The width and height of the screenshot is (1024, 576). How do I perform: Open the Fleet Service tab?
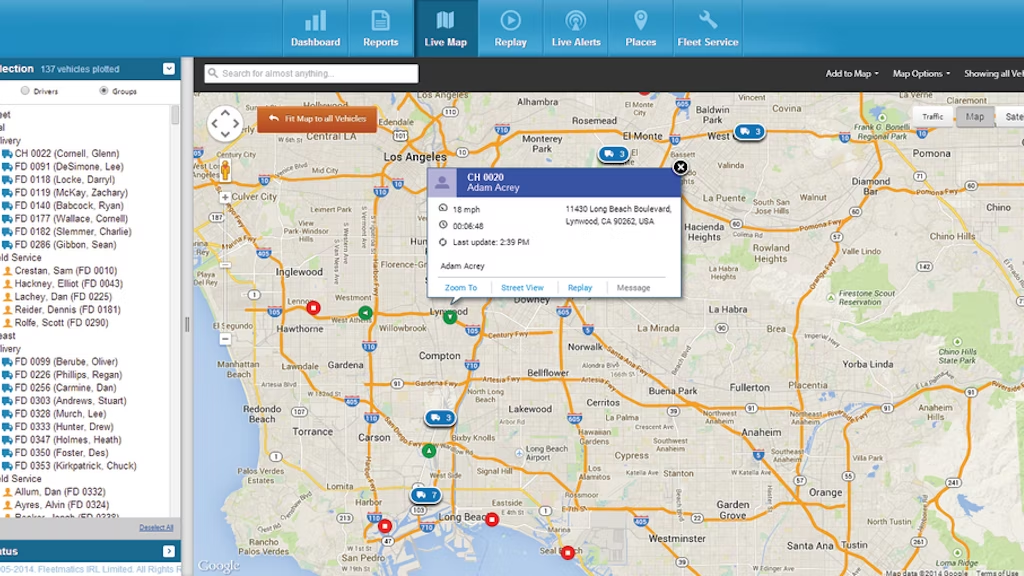tap(708, 28)
